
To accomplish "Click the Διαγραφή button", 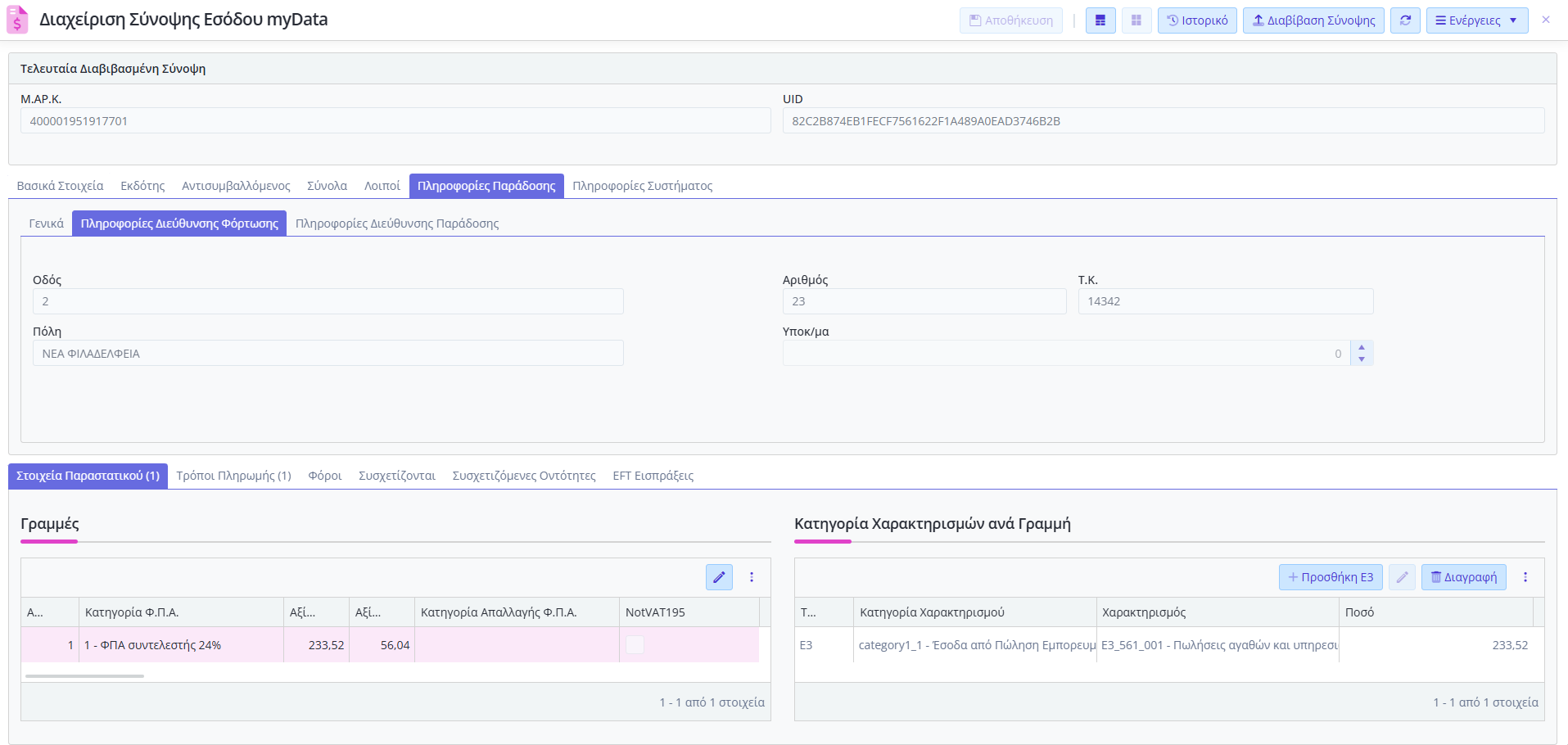I will (1464, 577).
